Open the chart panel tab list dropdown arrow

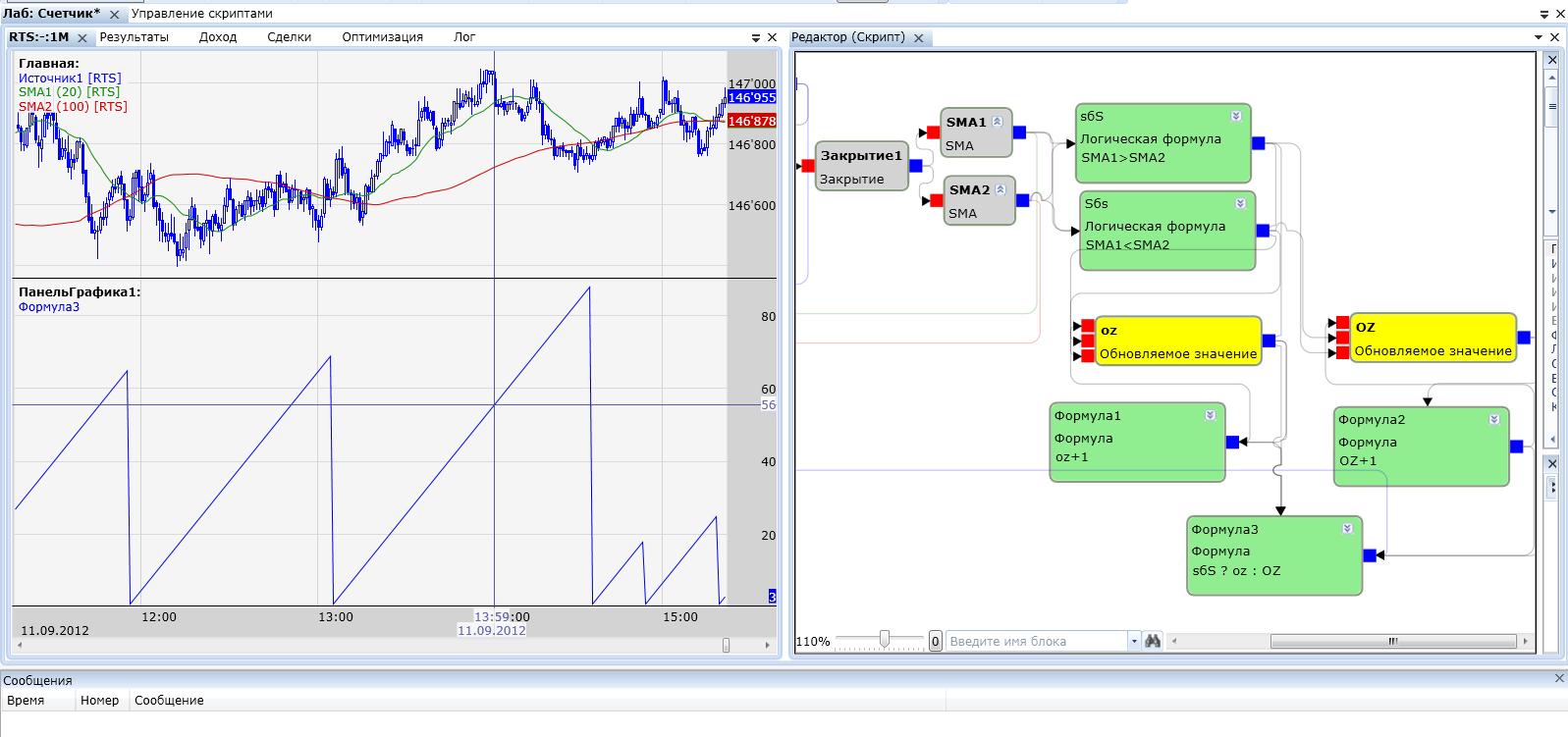point(756,37)
